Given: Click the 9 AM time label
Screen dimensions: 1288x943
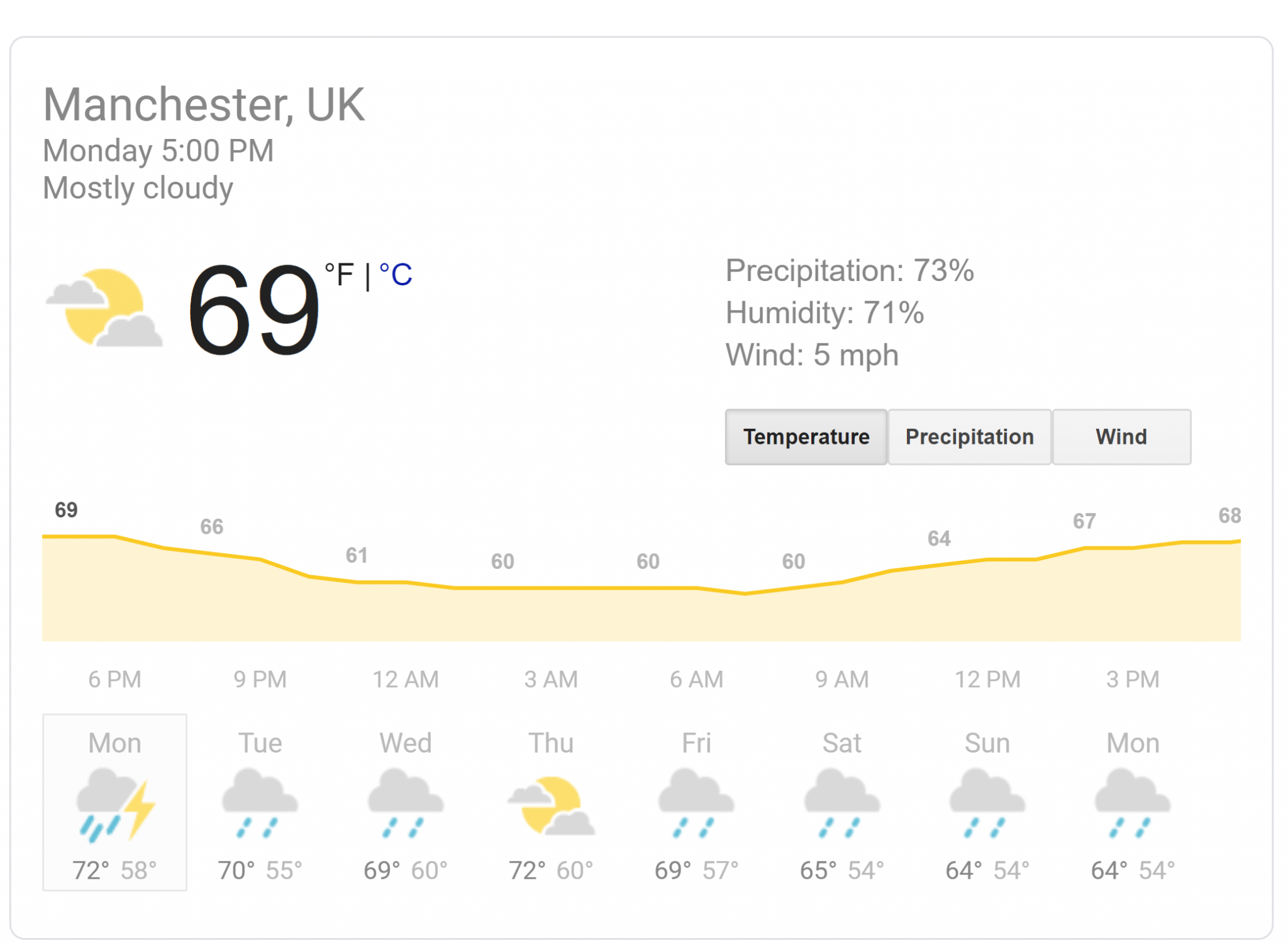Looking at the screenshot, I should (842, 680).
